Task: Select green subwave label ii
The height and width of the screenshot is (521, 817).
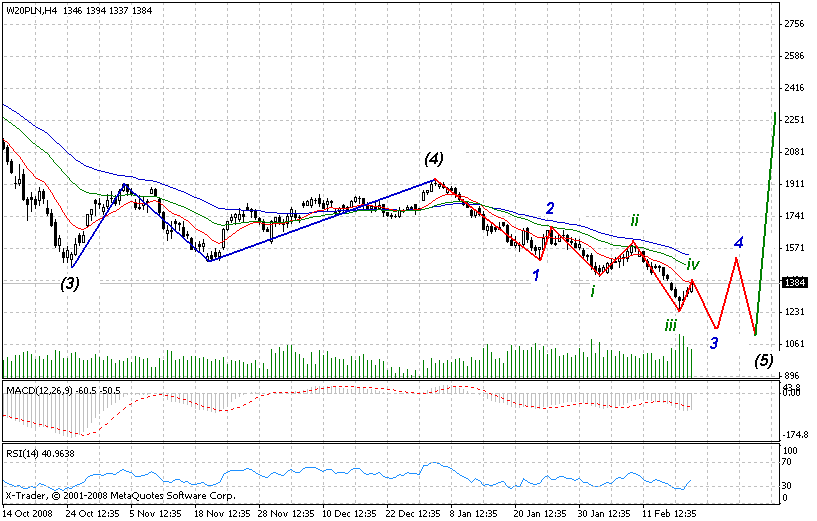Action: (634, 220)
